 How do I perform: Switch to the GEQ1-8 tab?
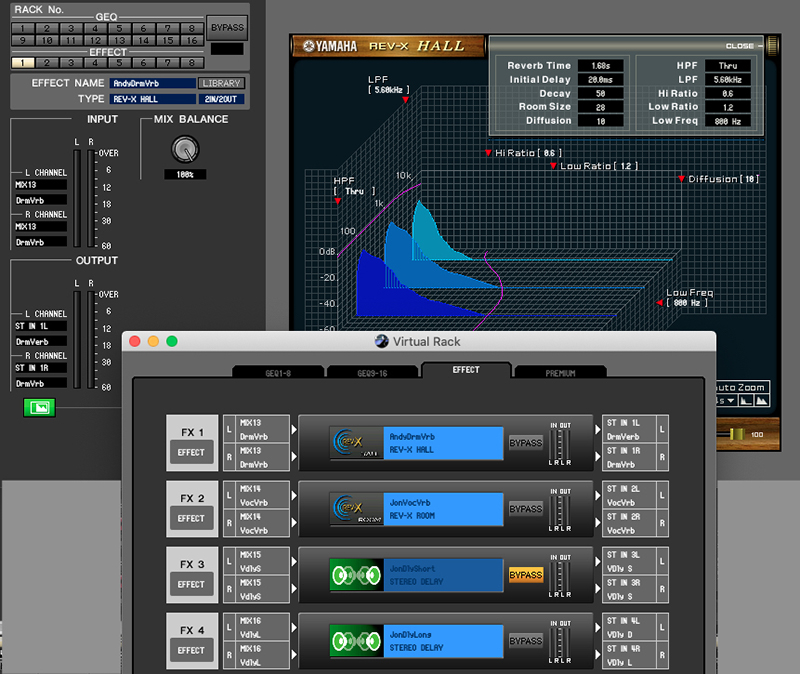point(278,372)
